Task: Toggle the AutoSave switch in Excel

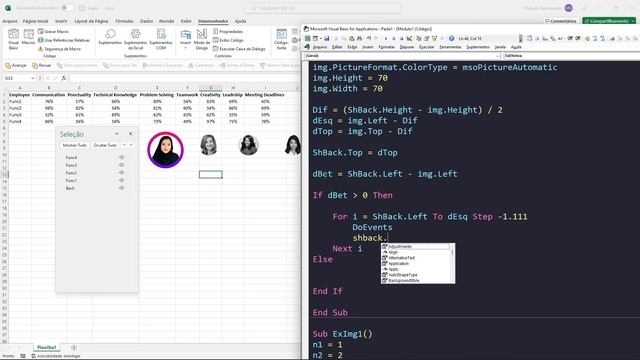Action: click(x=68, y=8)
